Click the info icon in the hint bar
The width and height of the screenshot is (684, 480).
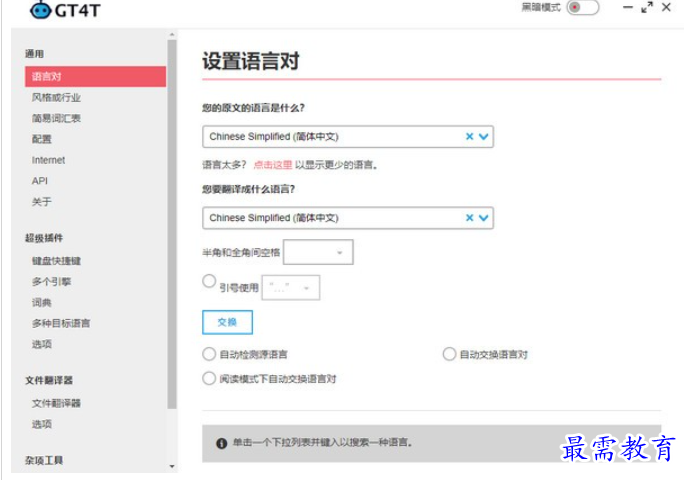pos(222,443)
